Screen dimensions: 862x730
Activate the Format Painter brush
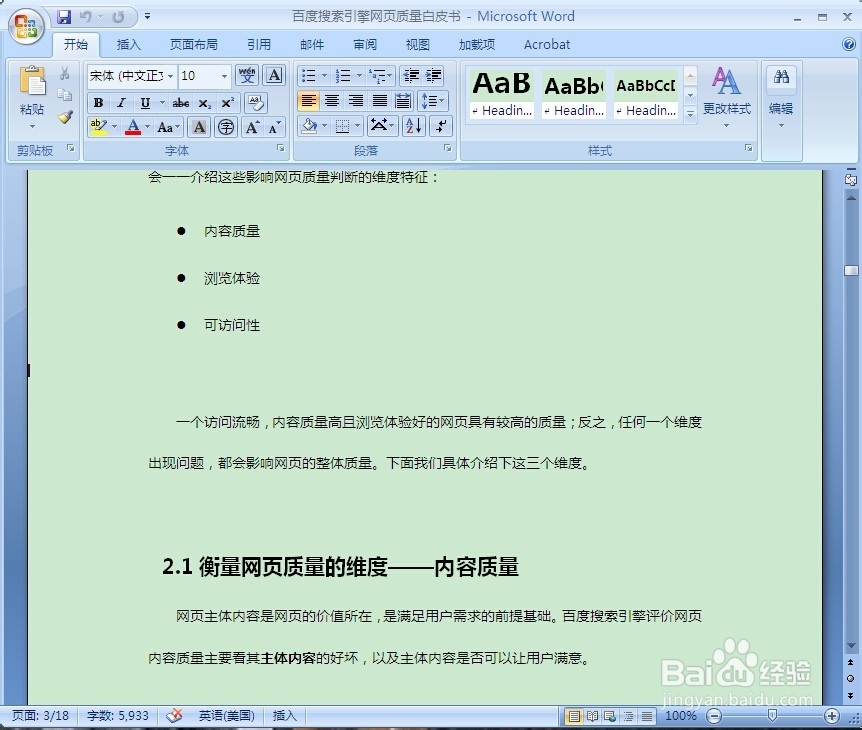point(65,117)
